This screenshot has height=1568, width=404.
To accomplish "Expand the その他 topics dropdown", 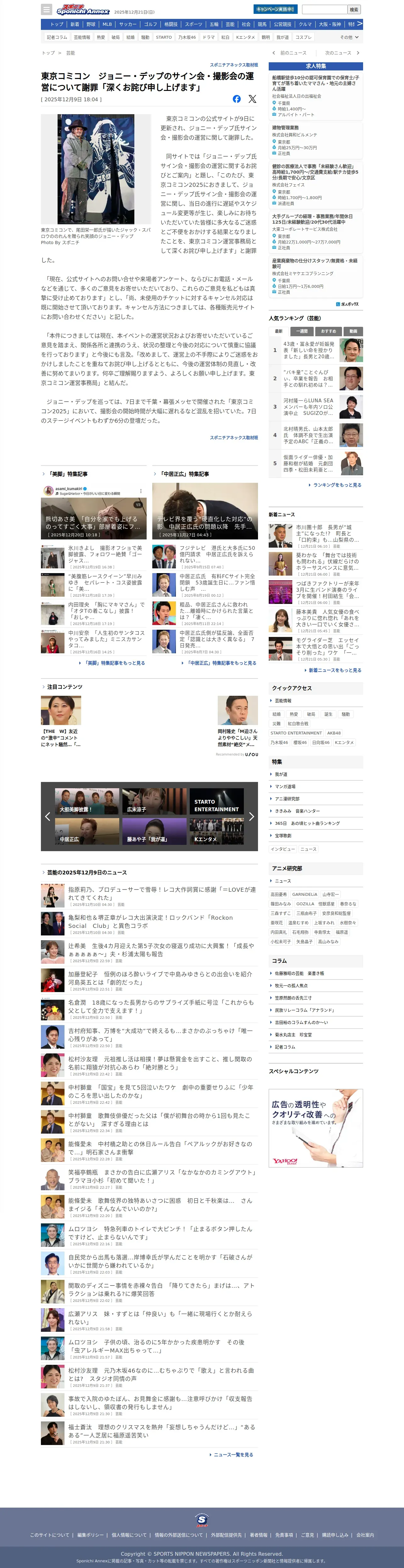I will (x=349, y=37).
